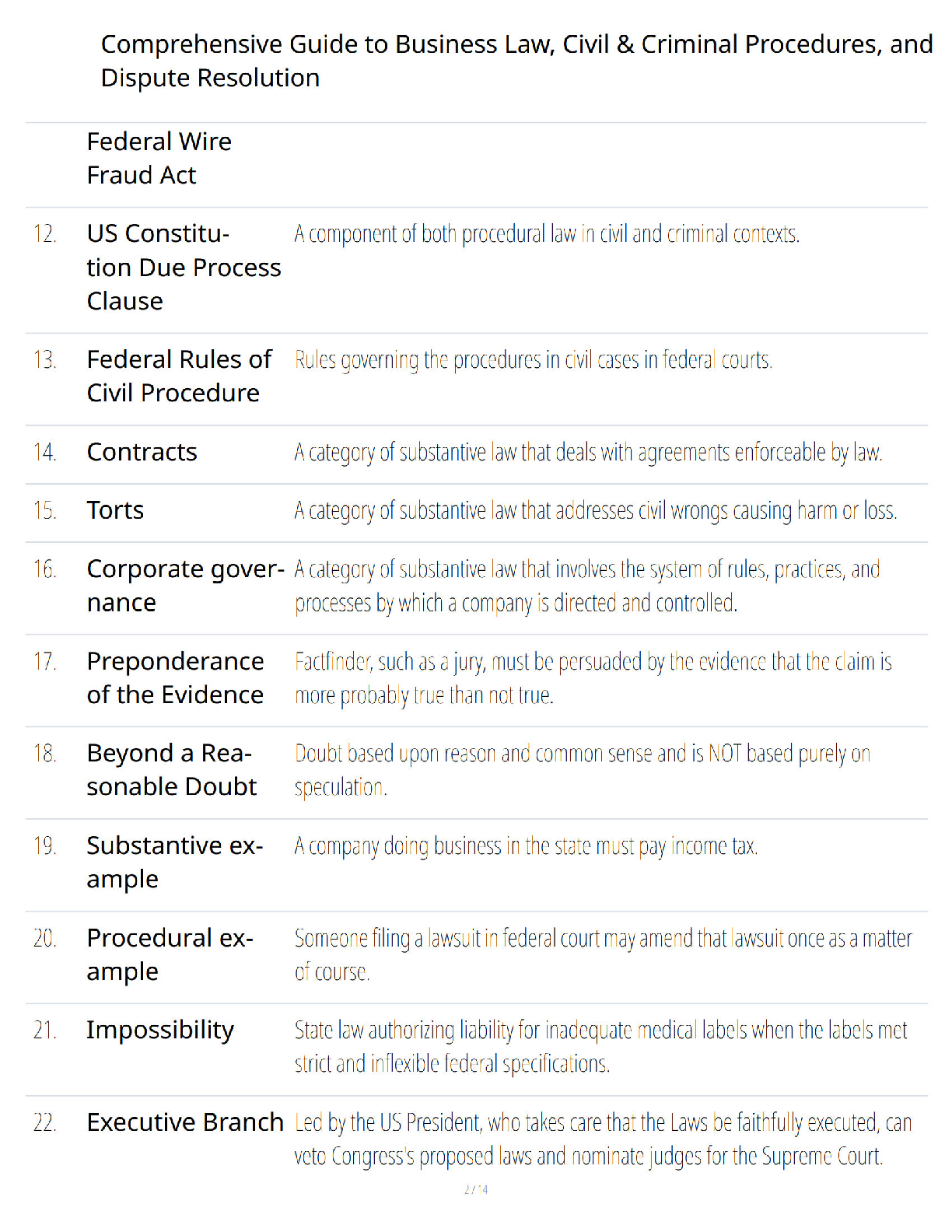Click the Executive Branch term
952x1232 pixels.
[185, 1122]
